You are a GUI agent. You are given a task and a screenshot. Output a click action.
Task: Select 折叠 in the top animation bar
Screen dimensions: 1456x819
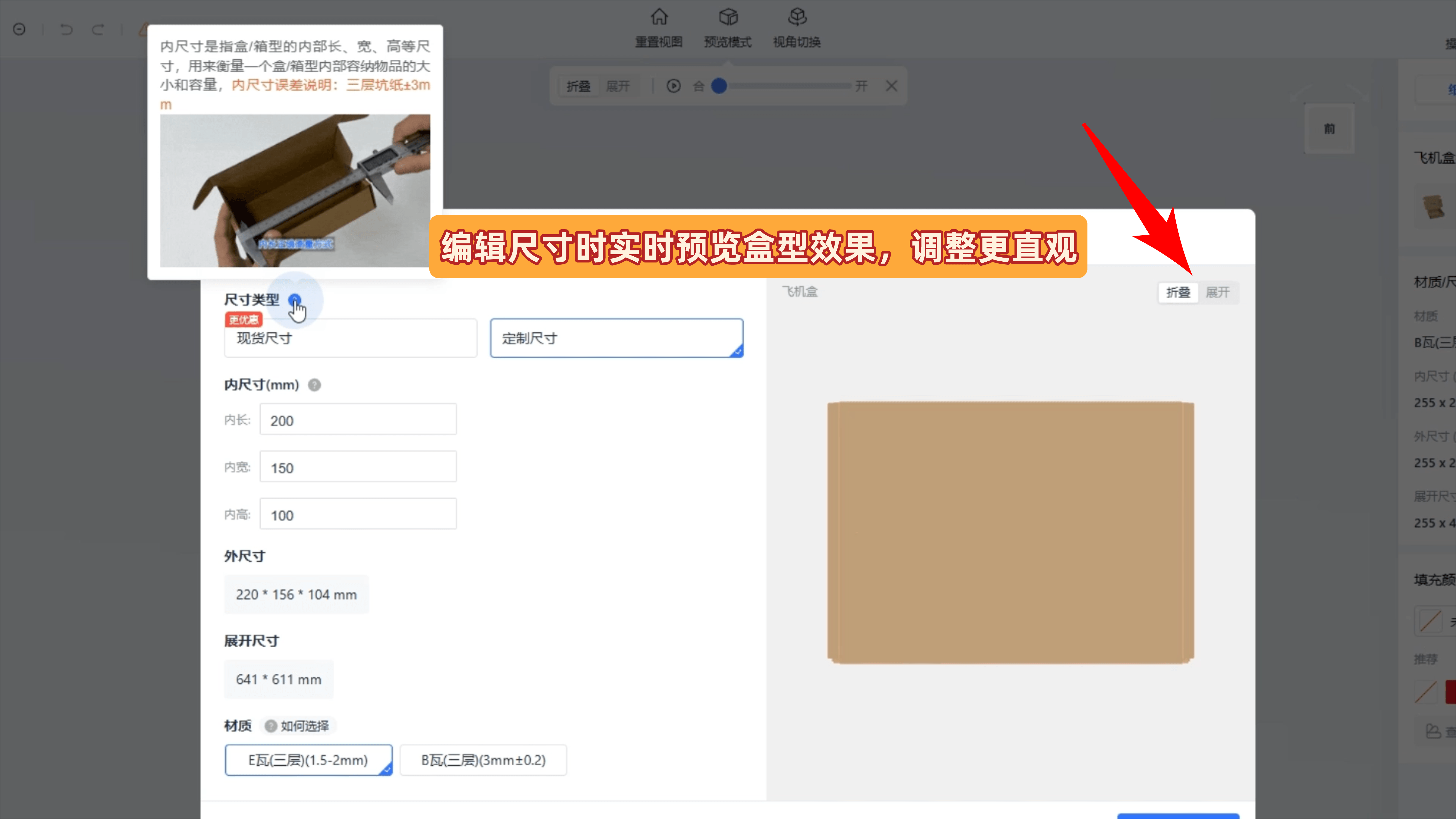[x=579, y=86]
